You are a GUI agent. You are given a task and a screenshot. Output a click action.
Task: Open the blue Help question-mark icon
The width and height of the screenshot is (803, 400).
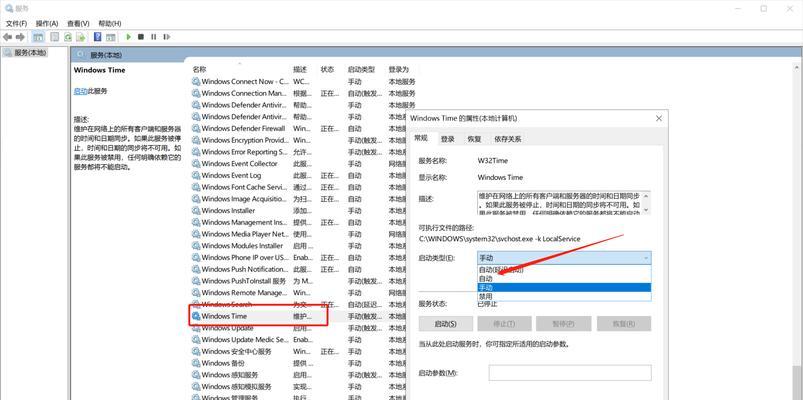coord(97,37)
